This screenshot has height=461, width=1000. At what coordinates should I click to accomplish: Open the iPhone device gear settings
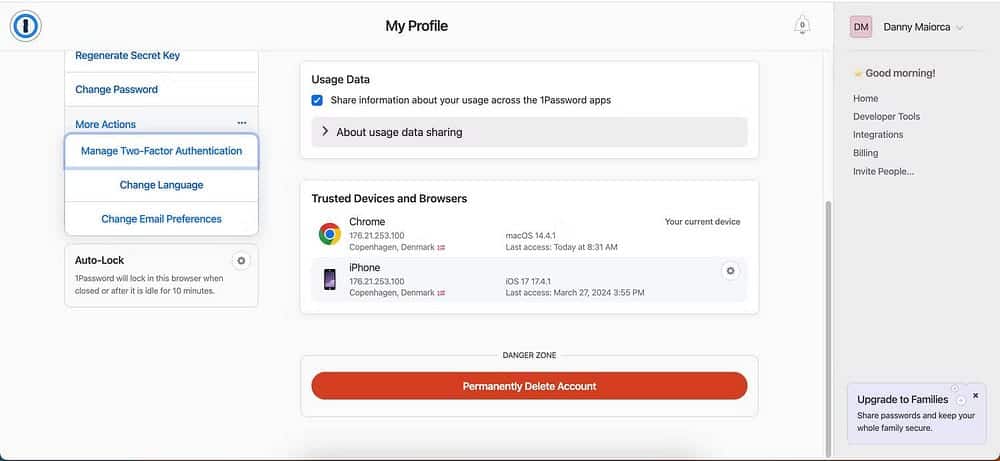coord(730,271)
